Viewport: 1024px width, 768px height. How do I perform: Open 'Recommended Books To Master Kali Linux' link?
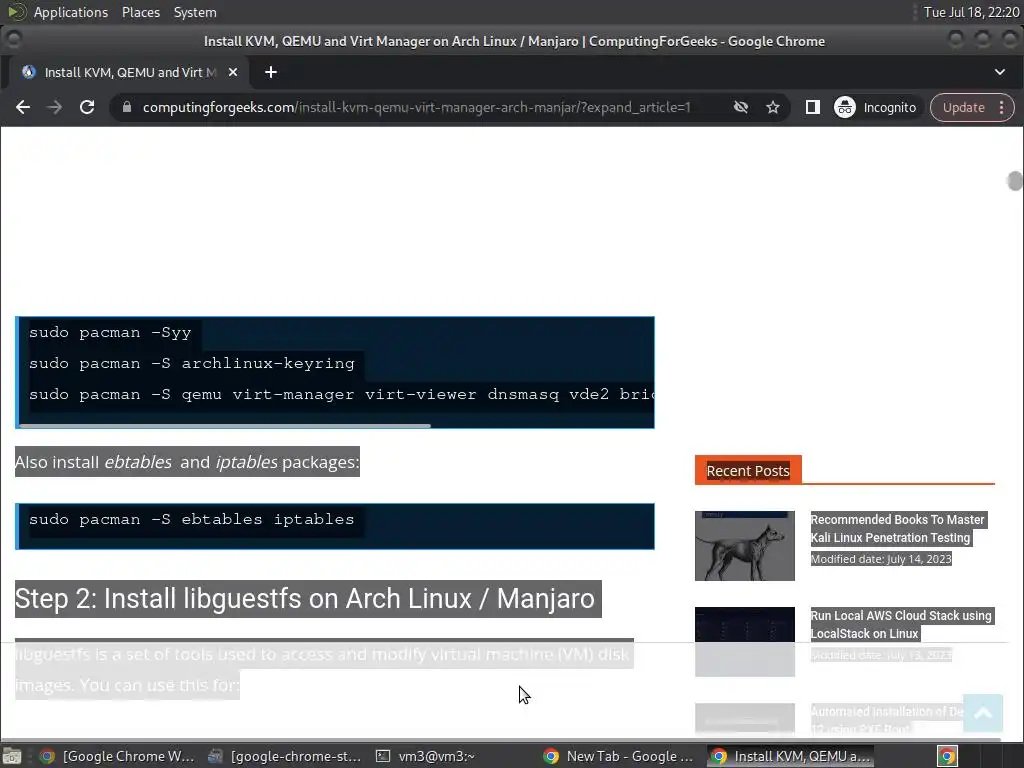(897, 528)
